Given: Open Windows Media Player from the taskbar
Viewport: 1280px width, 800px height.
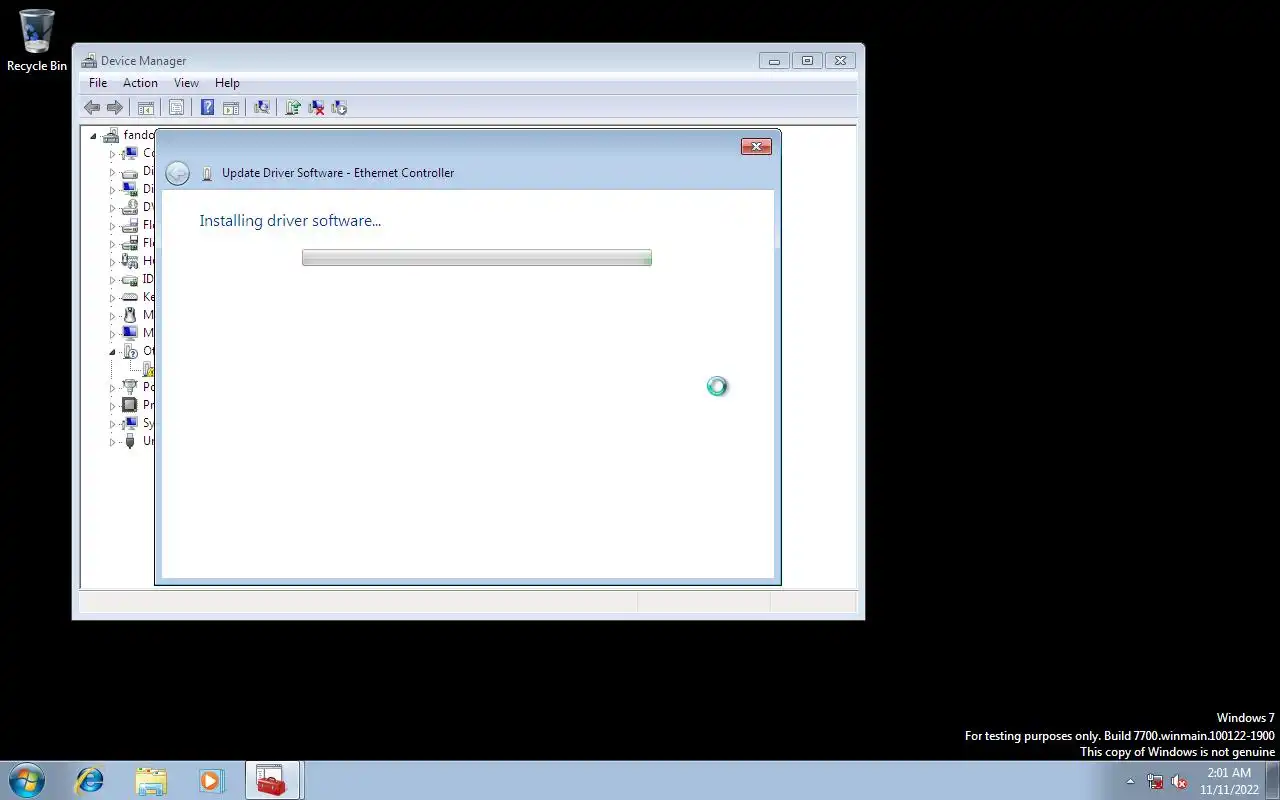Looking at the screenshot, I should [x=211, y=780].
